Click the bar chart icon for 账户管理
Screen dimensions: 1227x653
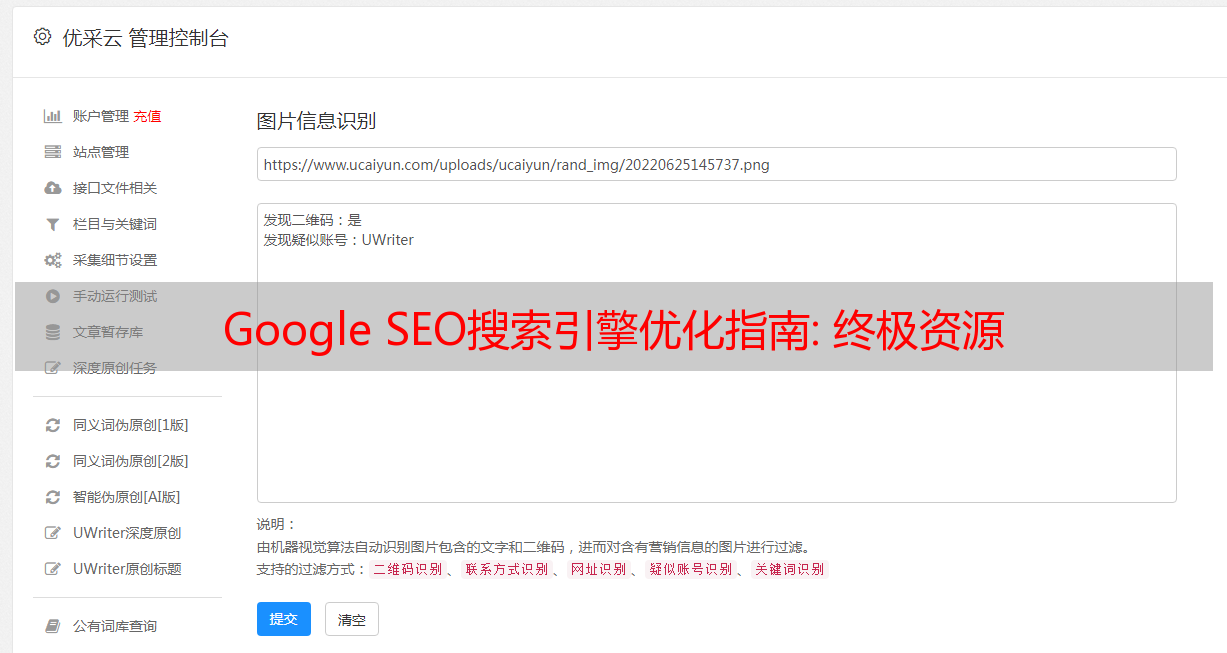click(x=53, y=116)
